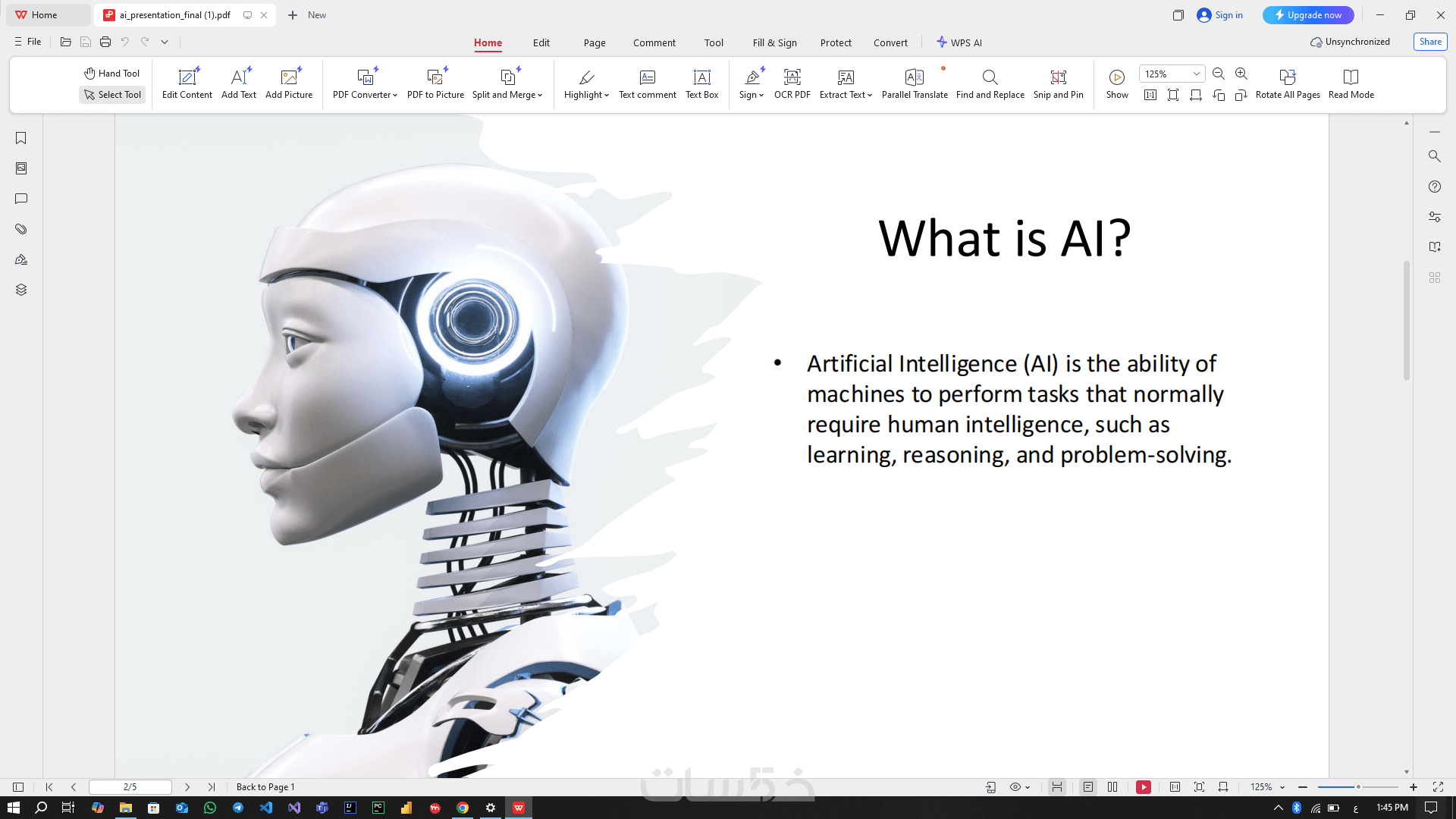Click the zoom slider in status bar
Image resolution: width=1456 pixels, height=819 pixels.
coord(1357,787)
